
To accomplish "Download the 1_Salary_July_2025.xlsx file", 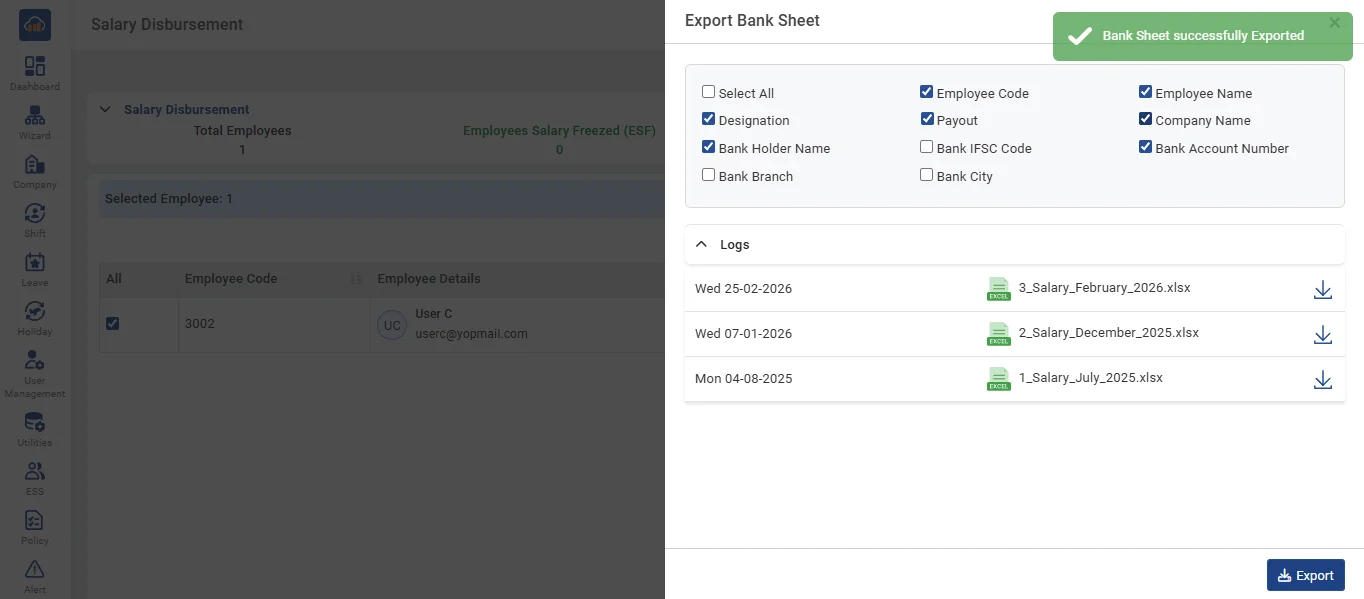I will tap(1322, 380).
